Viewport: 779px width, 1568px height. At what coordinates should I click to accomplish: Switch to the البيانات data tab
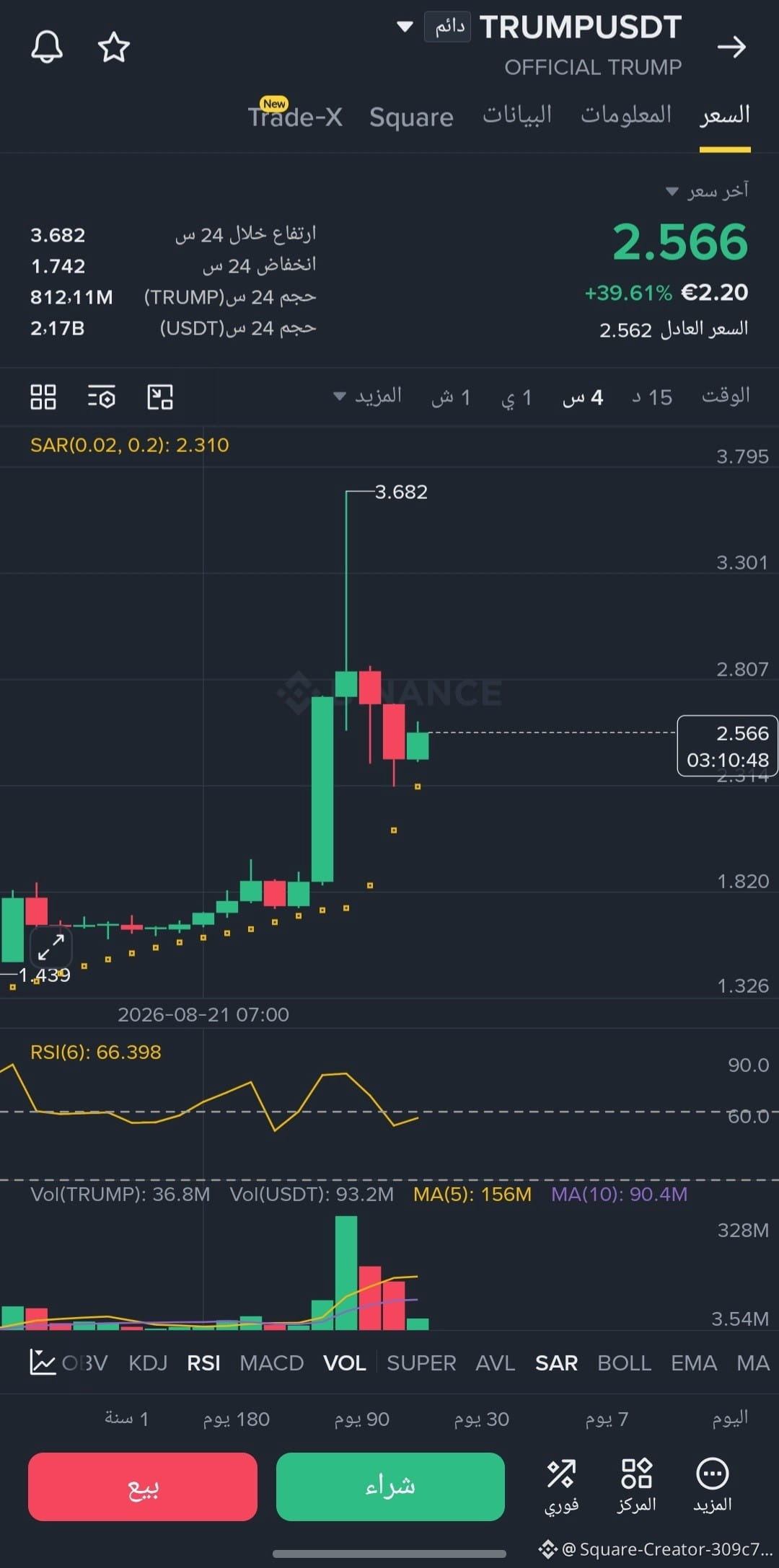(517, 115)
